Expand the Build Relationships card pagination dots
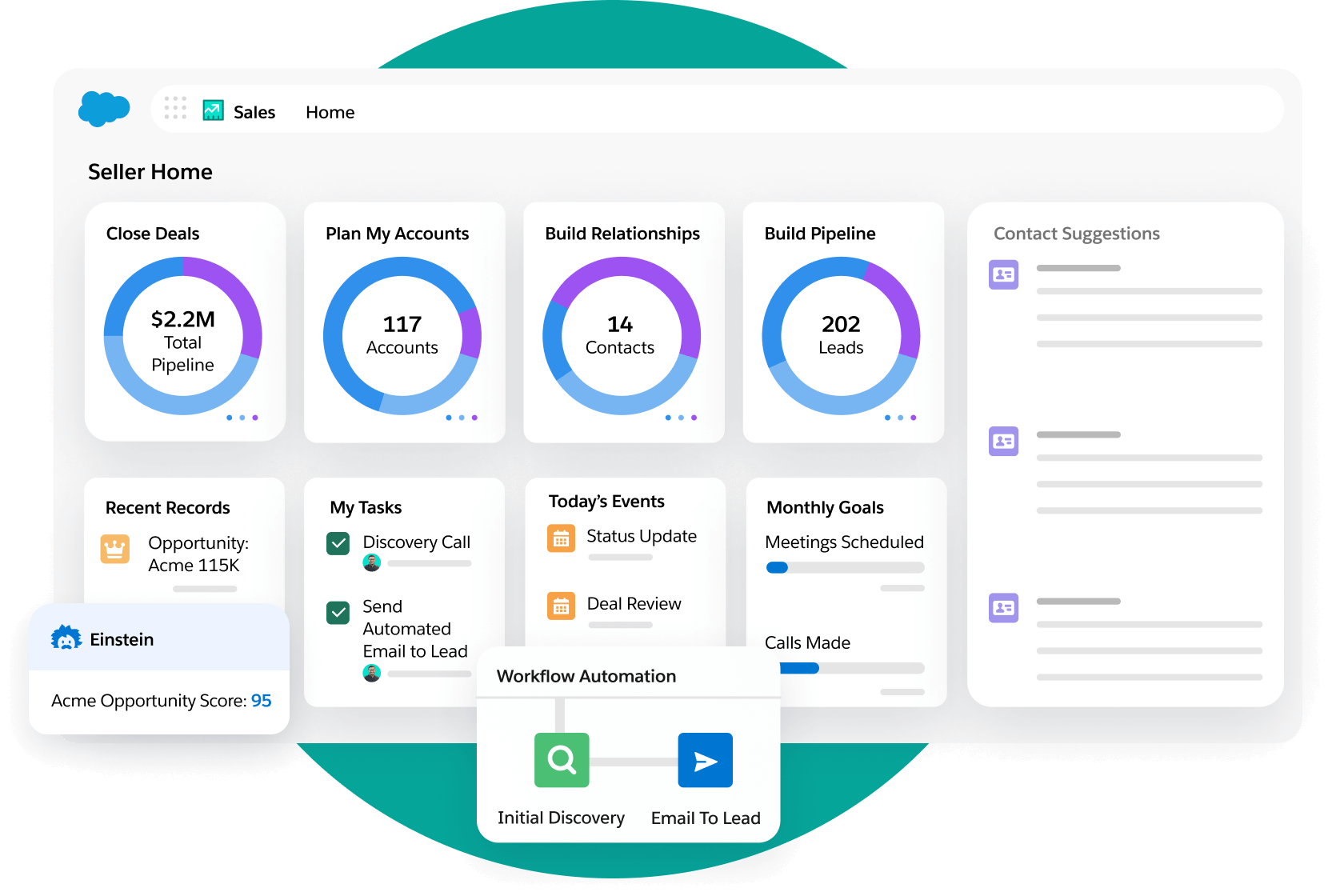 pos(681,417)
